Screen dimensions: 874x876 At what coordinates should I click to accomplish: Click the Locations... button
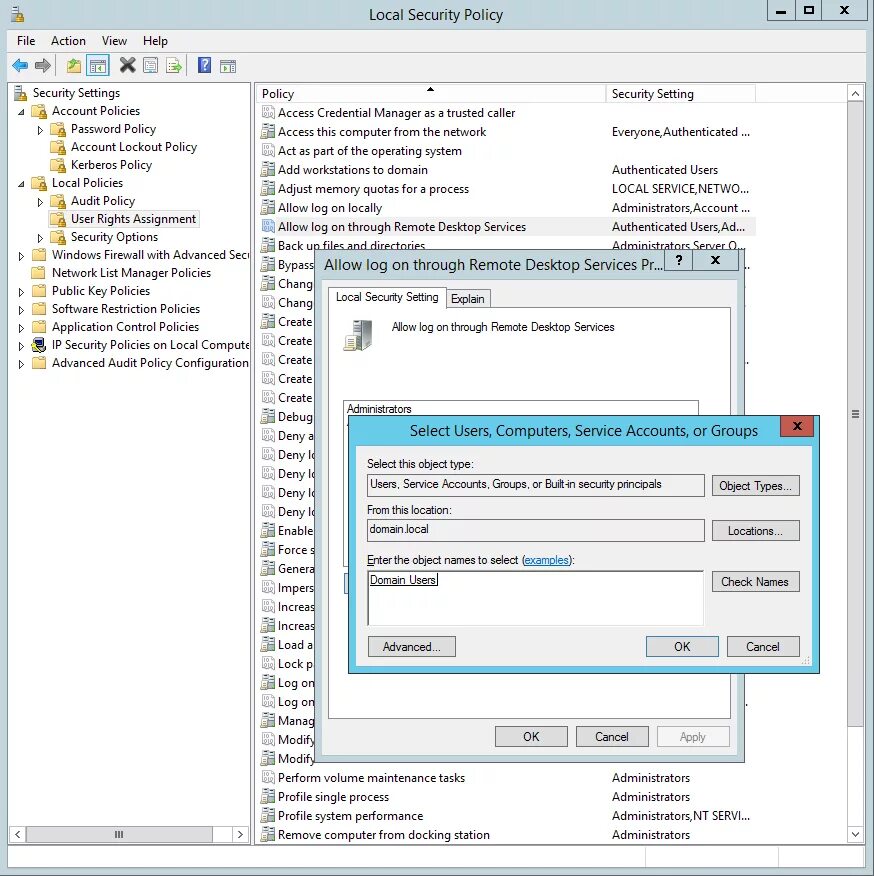756,531
